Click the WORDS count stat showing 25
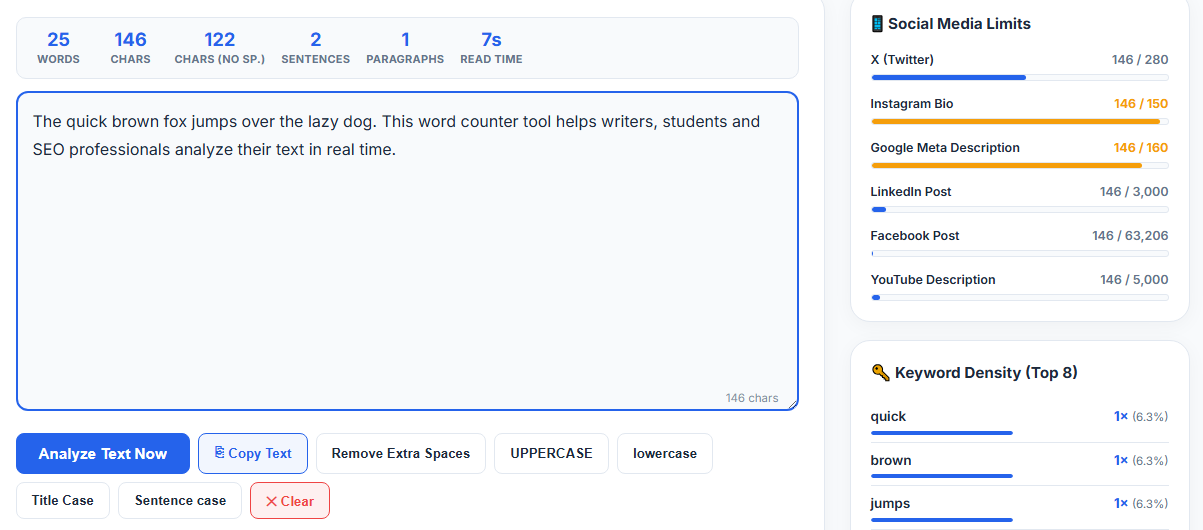1203x530 pixels. tap(58, 47)
